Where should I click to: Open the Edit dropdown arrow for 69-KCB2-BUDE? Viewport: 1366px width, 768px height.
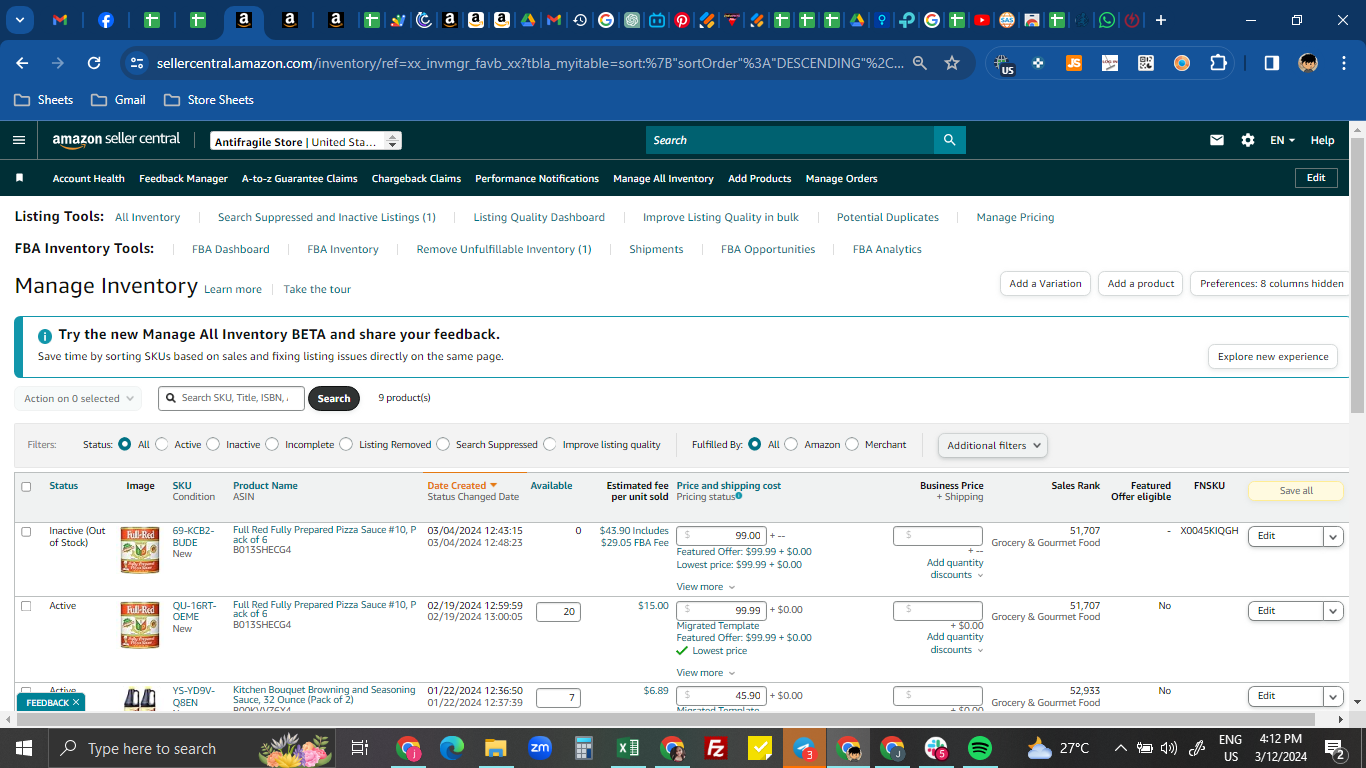[1333, 536]
